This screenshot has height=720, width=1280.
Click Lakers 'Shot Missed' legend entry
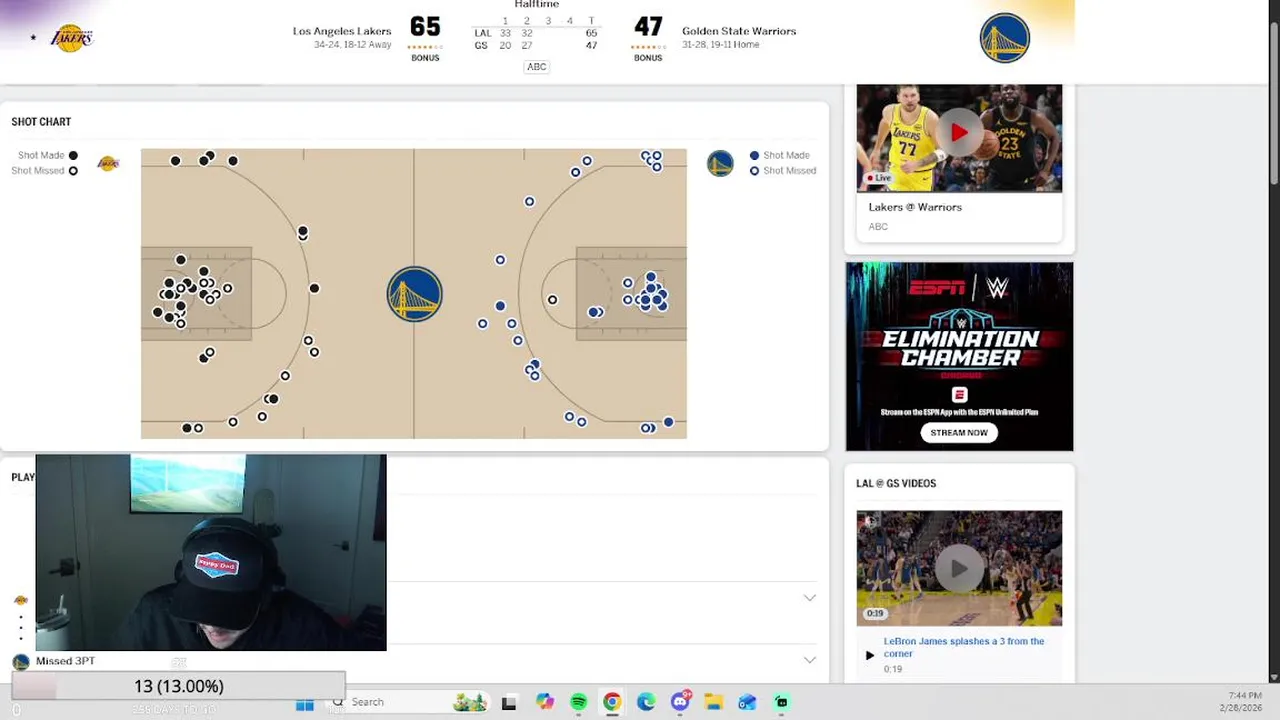(x=44, y=171)
